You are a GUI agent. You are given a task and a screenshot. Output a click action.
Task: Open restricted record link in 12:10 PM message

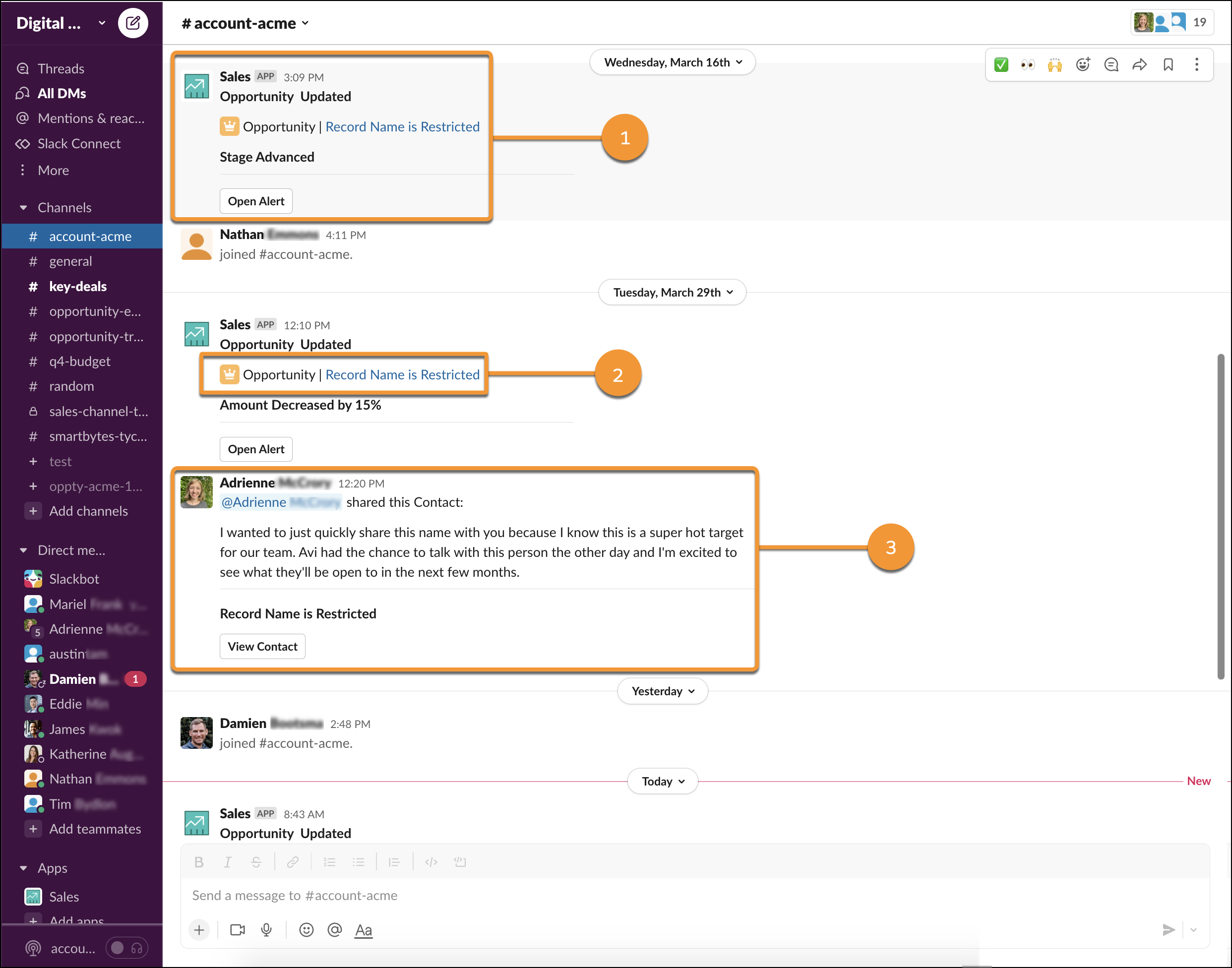(402, 375)
